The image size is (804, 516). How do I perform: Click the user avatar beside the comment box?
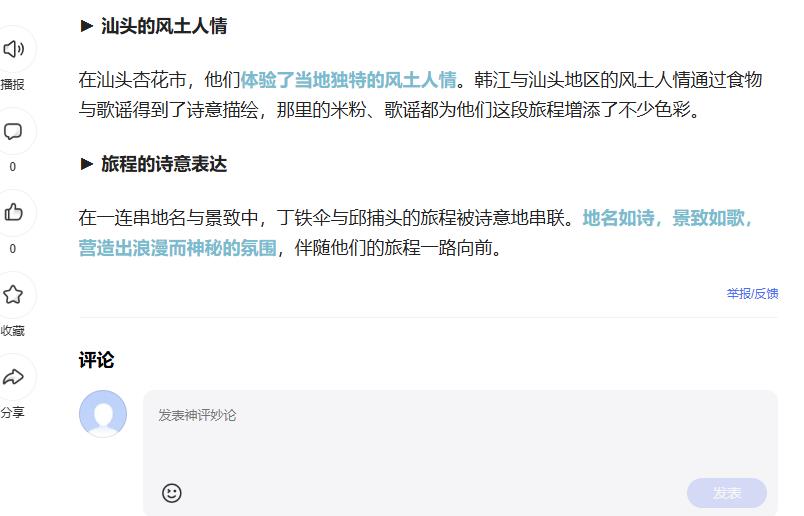[x=103, y=414]
